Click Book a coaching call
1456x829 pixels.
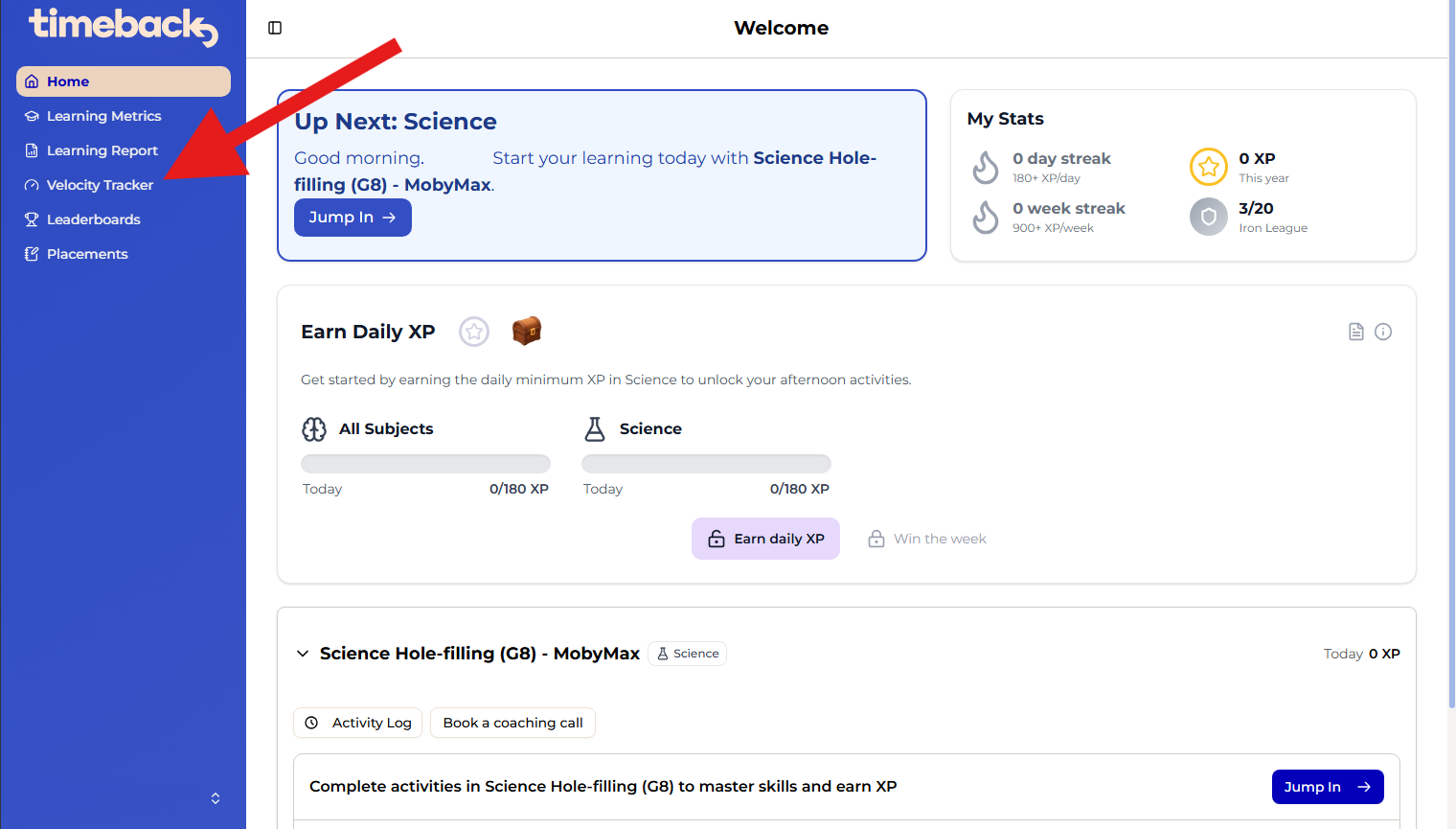512,723
